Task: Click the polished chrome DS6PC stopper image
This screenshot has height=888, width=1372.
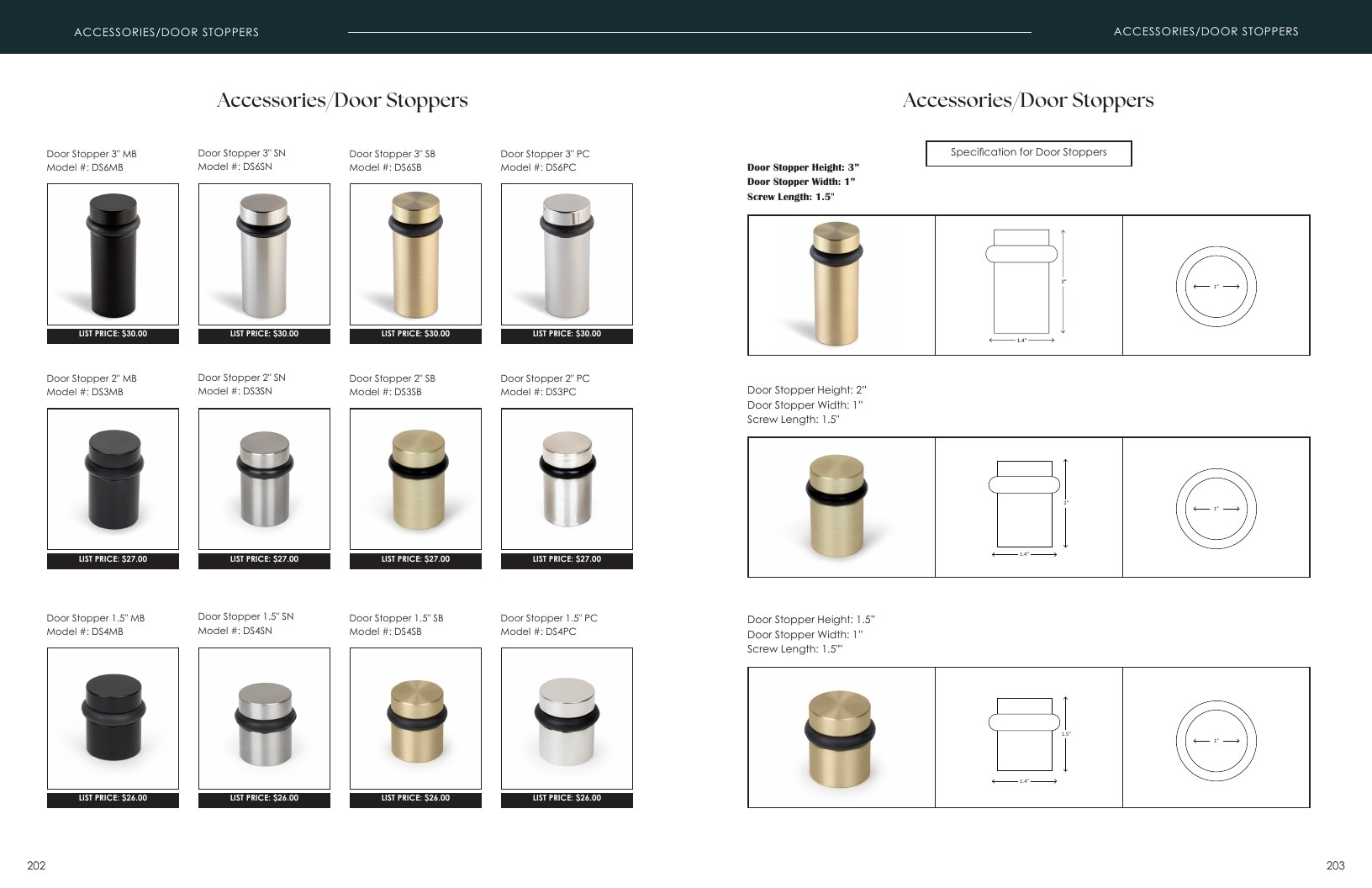Action: tap(567, 254)
